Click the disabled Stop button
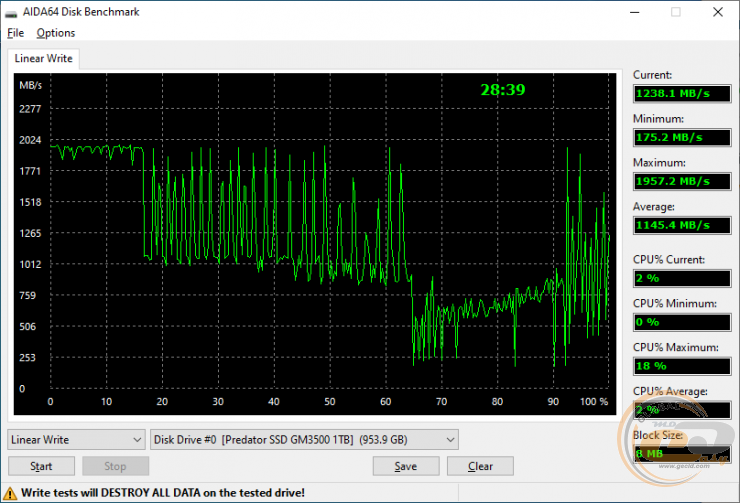 115,466
